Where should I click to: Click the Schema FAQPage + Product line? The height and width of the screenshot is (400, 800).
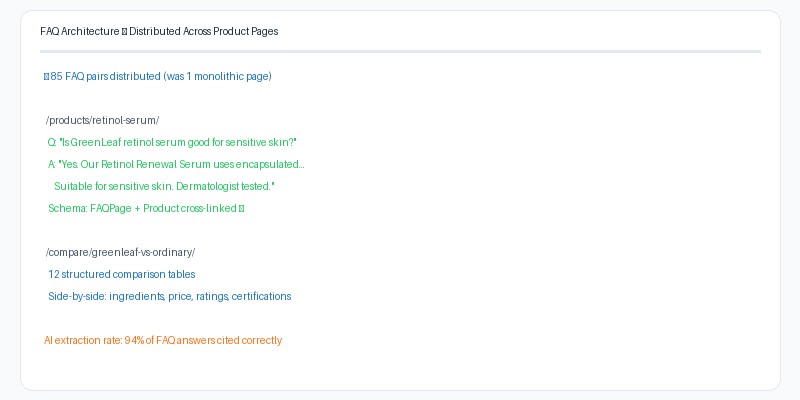(146, 208)
